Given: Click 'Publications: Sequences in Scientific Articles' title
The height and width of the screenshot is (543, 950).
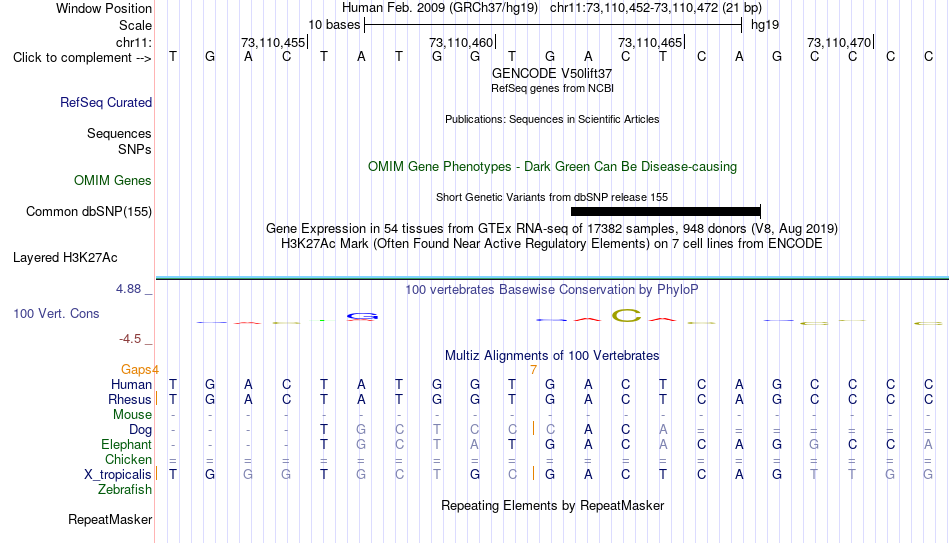Looking at the screenshot, I should [552, 119].
